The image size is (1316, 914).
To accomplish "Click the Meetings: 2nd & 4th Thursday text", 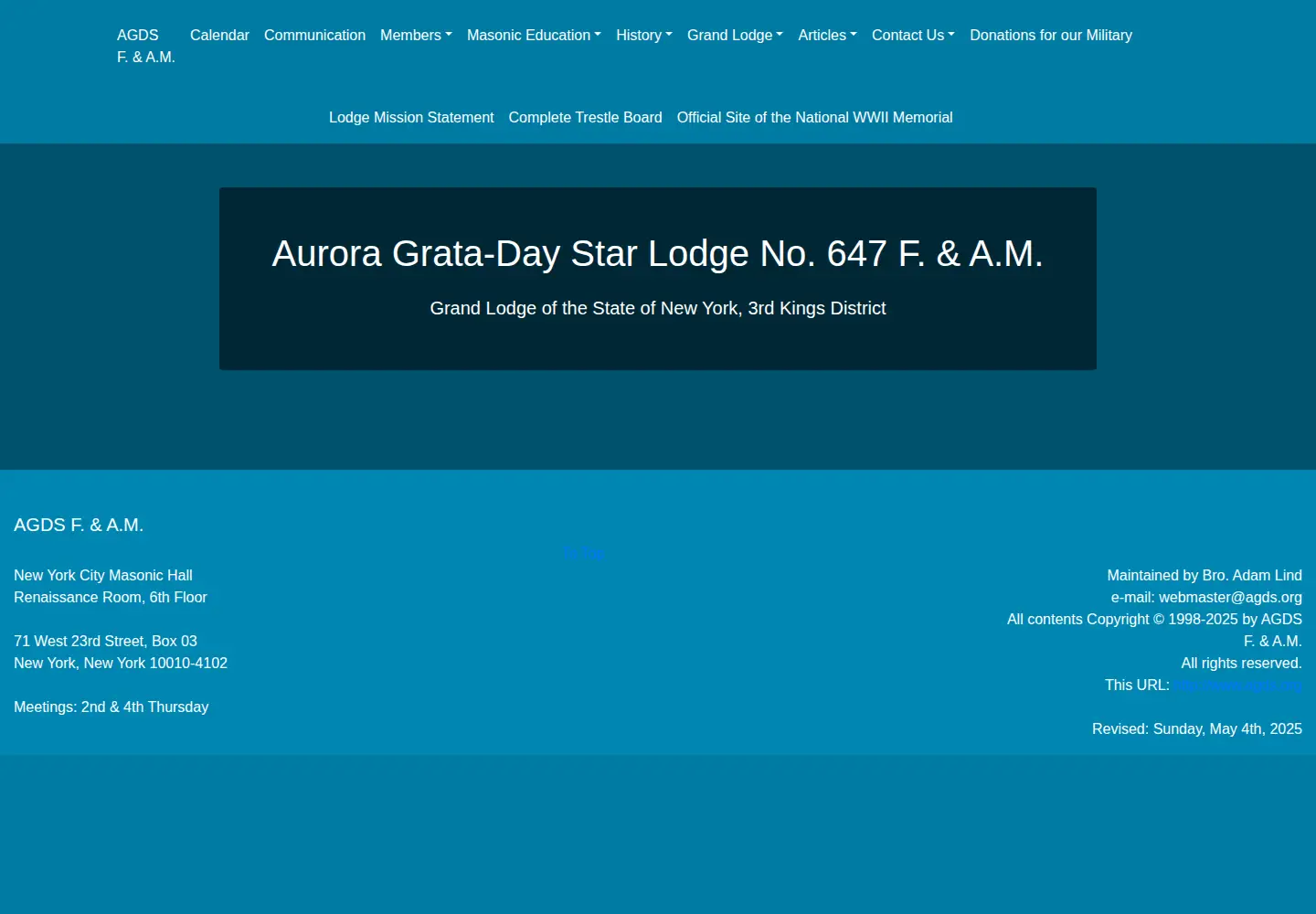I will point(111,707).
